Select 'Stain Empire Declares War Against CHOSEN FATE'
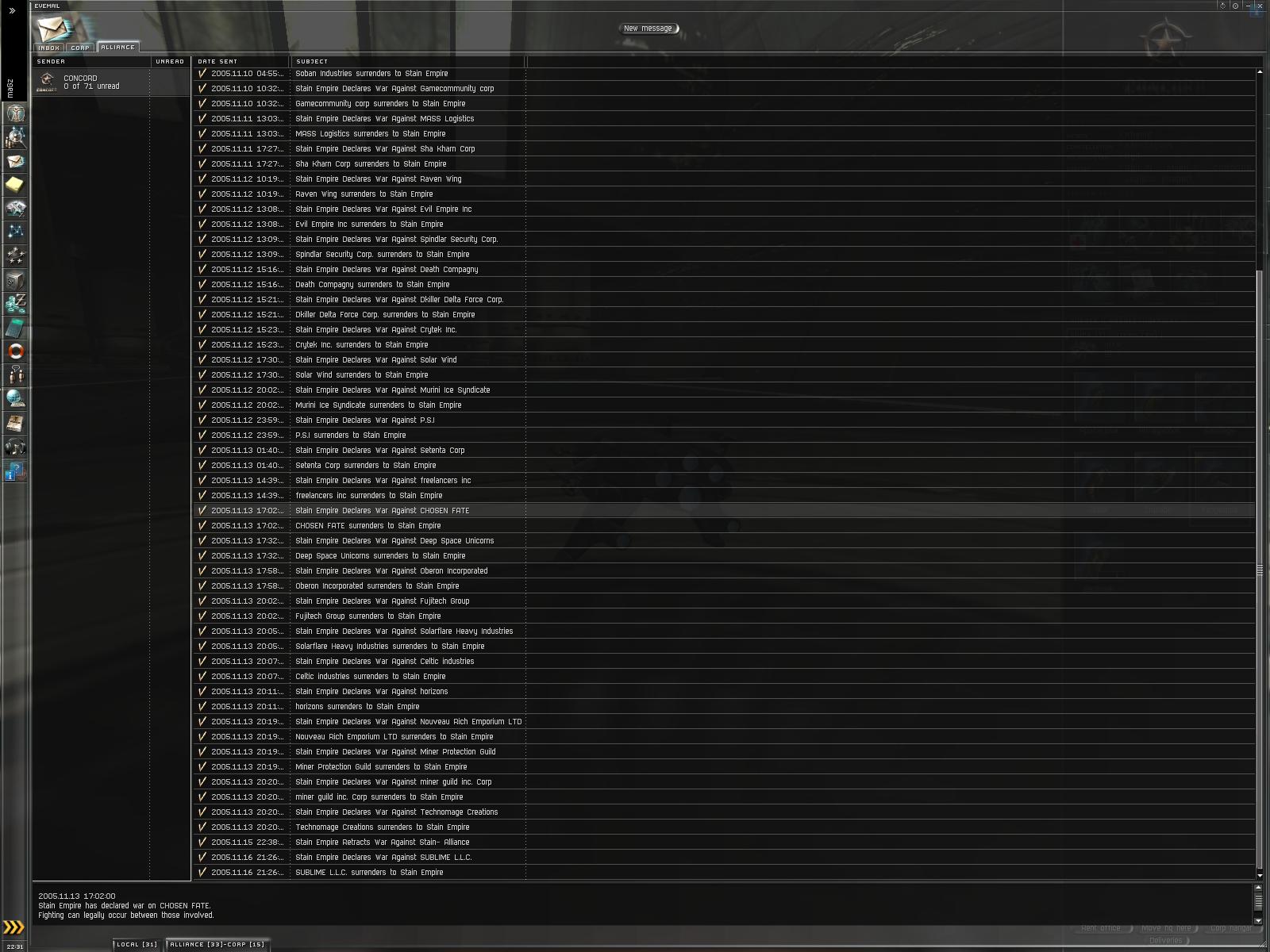1270x952 pixels. pyautogui.click(x=724, y=510)
